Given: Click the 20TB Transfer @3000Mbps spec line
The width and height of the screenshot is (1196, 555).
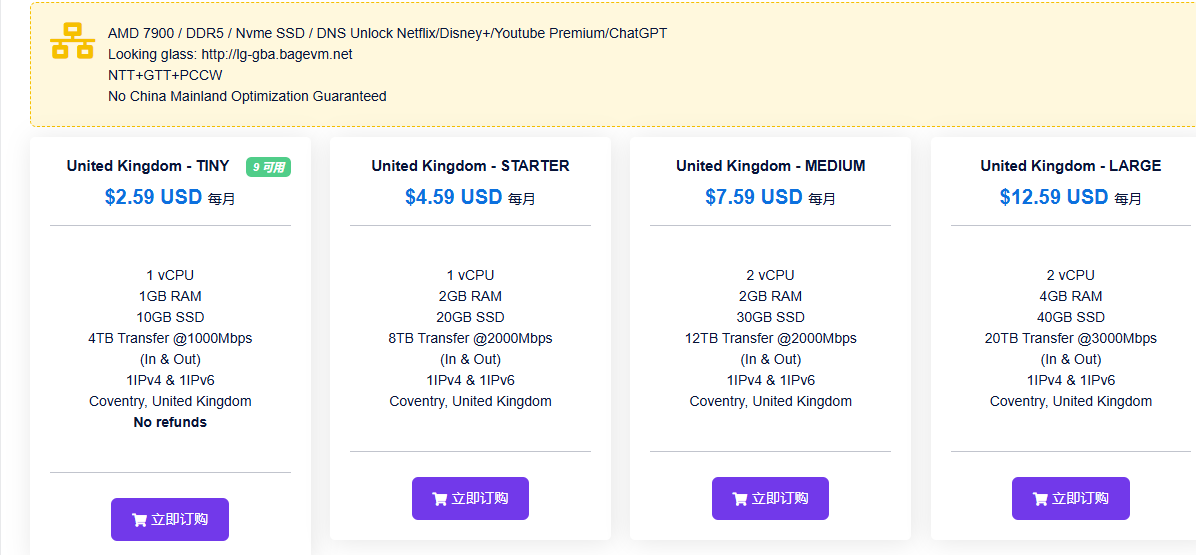Looking at the screenshot, I should (x=1070, y=338).
